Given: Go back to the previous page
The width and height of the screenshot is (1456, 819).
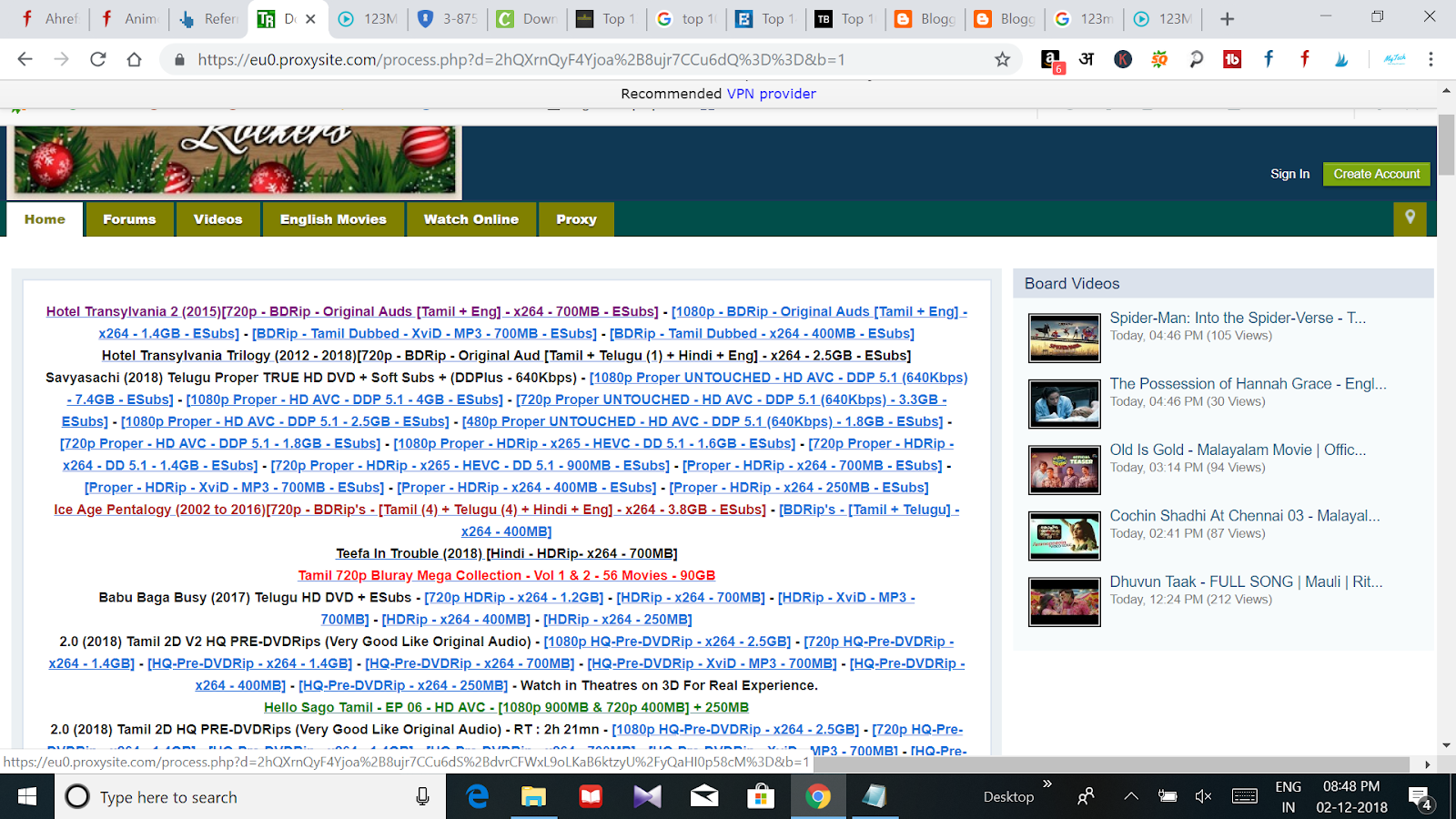Looking at the screenshot, I should 25,59.
